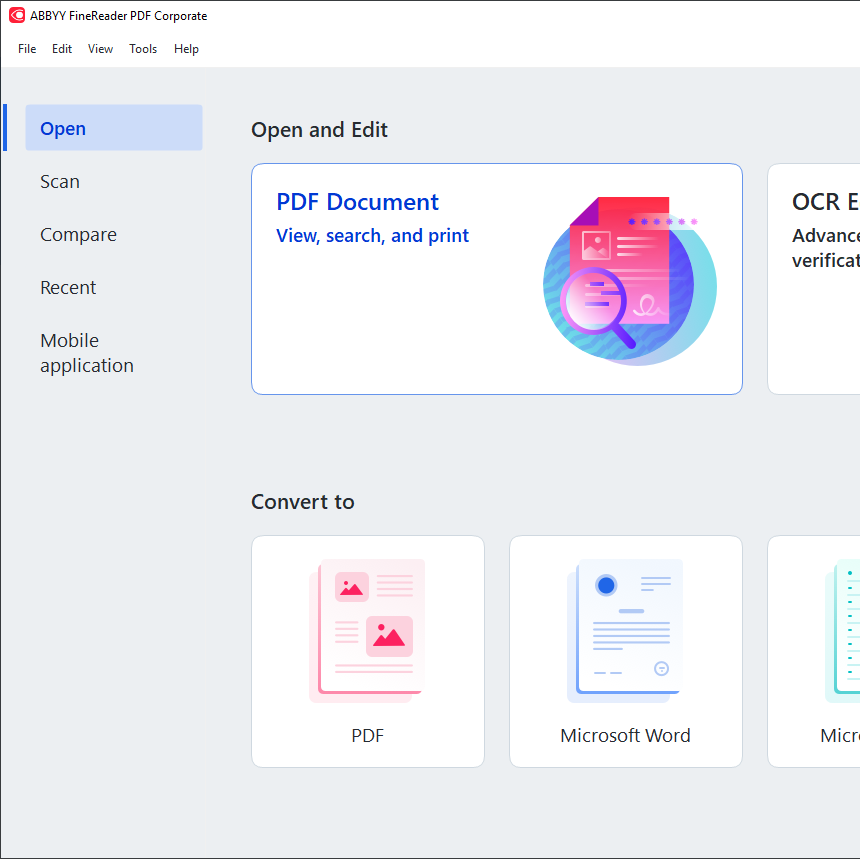Choose the Convert to Microsoft Word label

click(625, 736)
